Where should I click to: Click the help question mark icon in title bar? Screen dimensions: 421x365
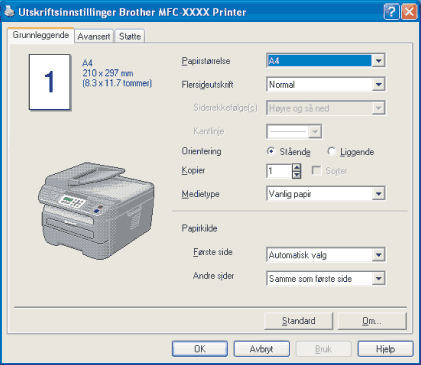392,12
